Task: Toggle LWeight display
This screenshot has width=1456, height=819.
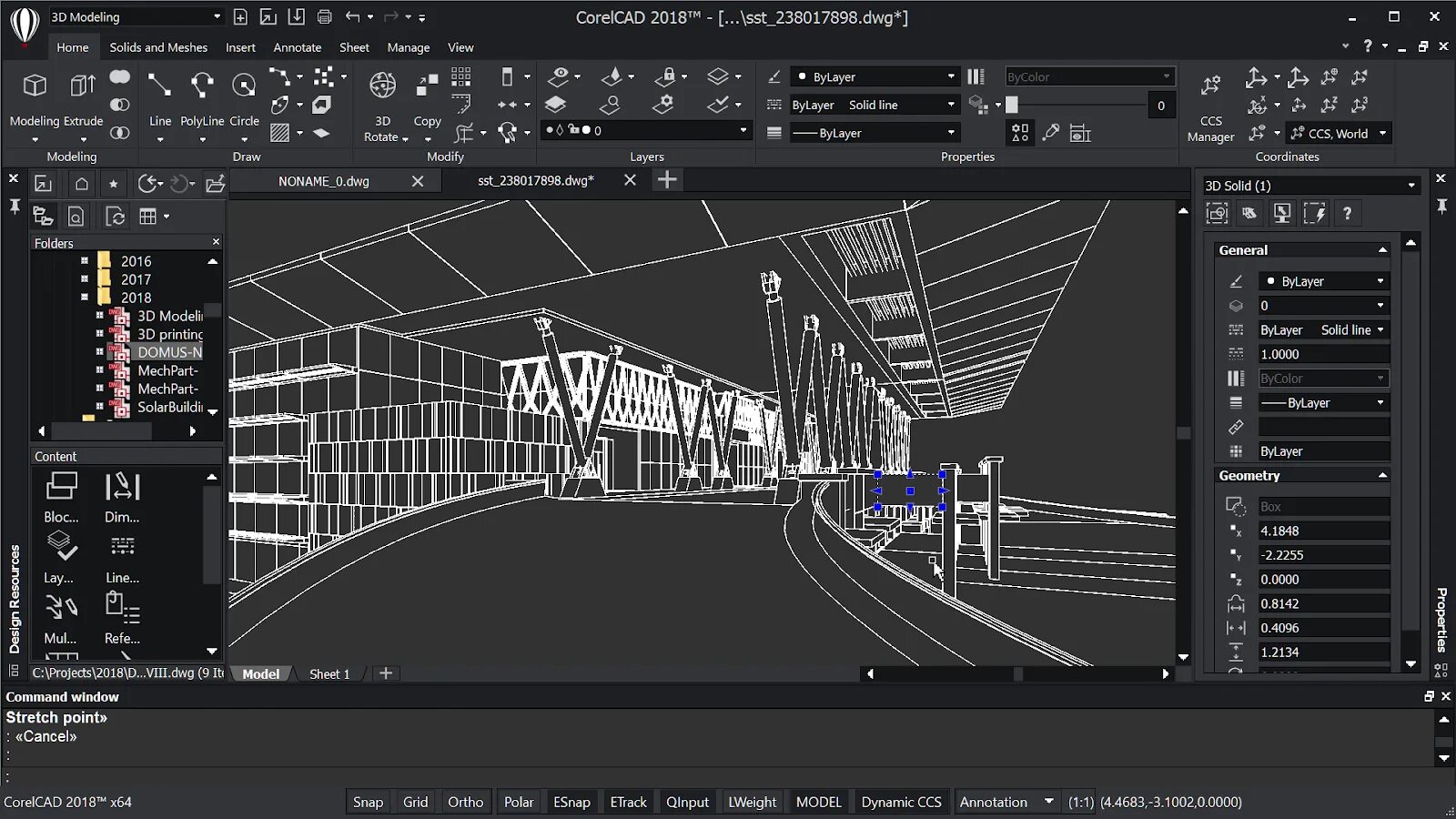Action: [x=752, y=802]
